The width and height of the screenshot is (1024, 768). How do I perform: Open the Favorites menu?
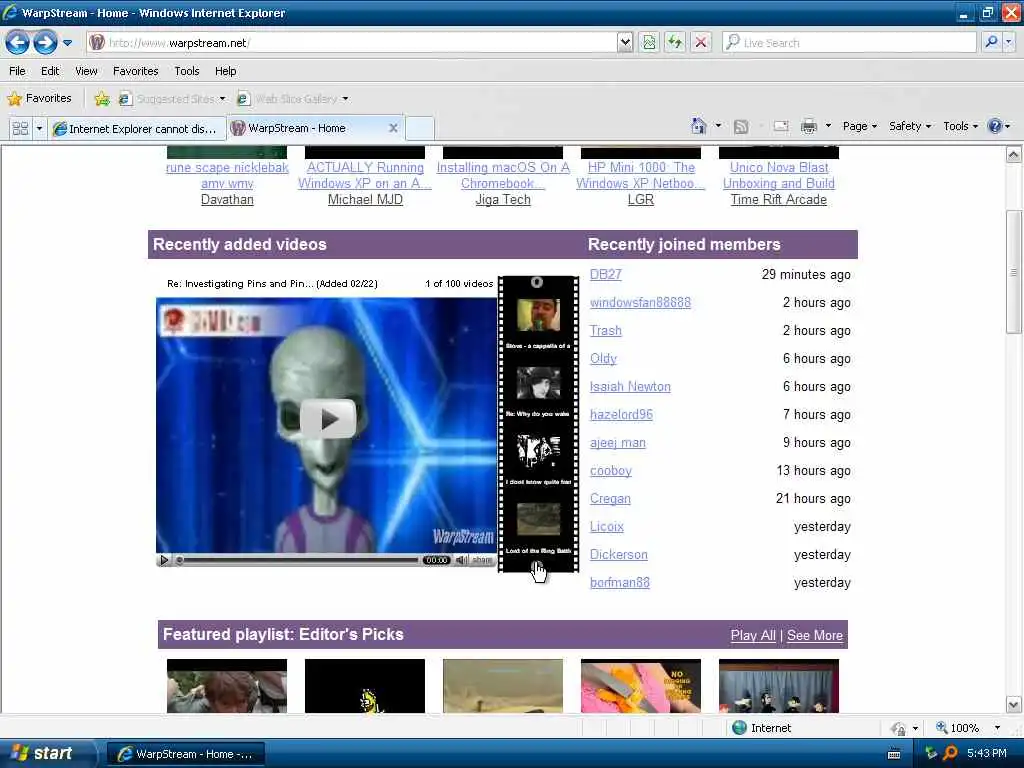click(135, 71)
